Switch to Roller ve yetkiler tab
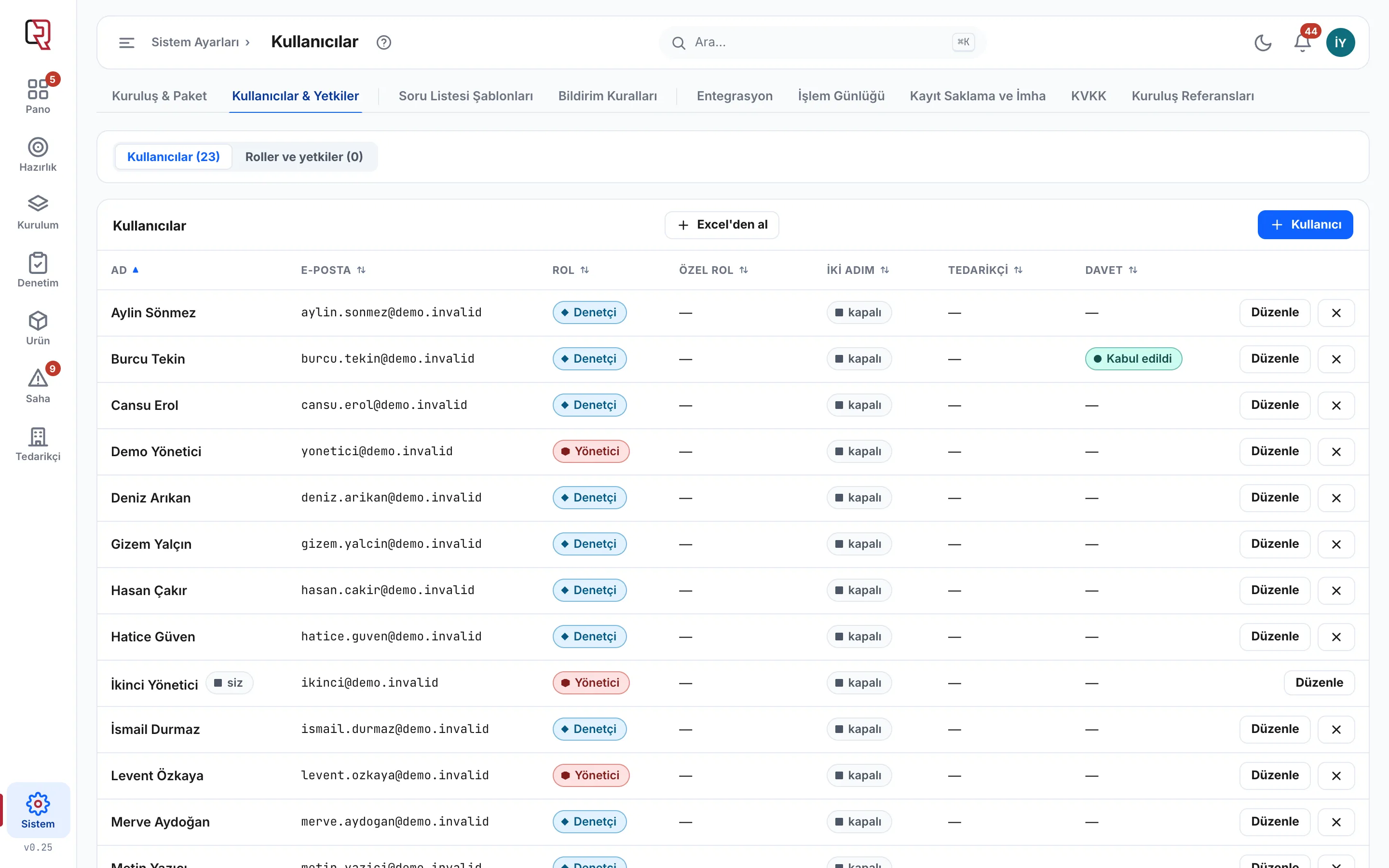 click(x=304, y=157)
